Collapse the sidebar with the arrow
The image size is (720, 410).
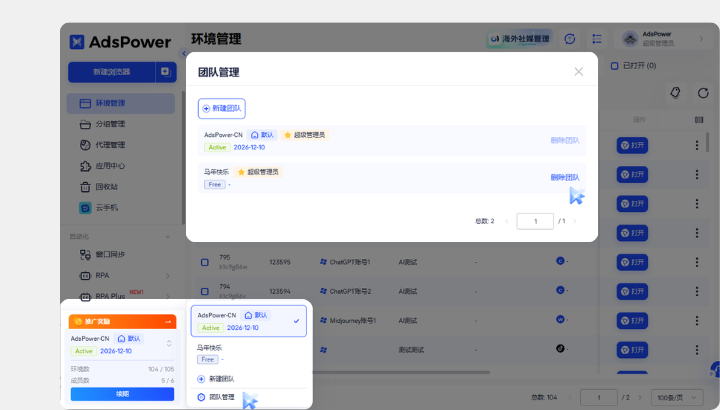(184, 53)
